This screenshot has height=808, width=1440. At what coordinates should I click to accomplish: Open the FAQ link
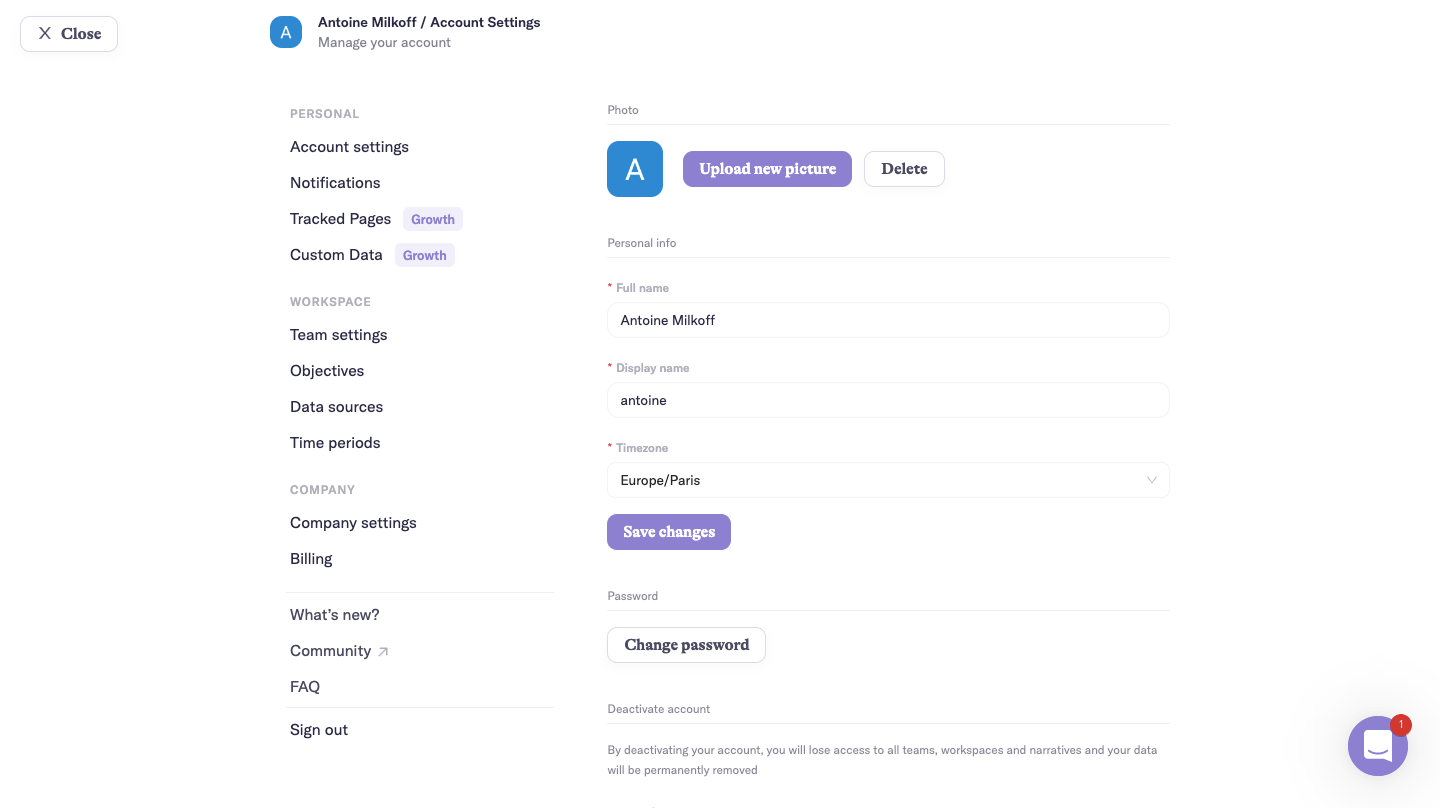tap(305, 687)
